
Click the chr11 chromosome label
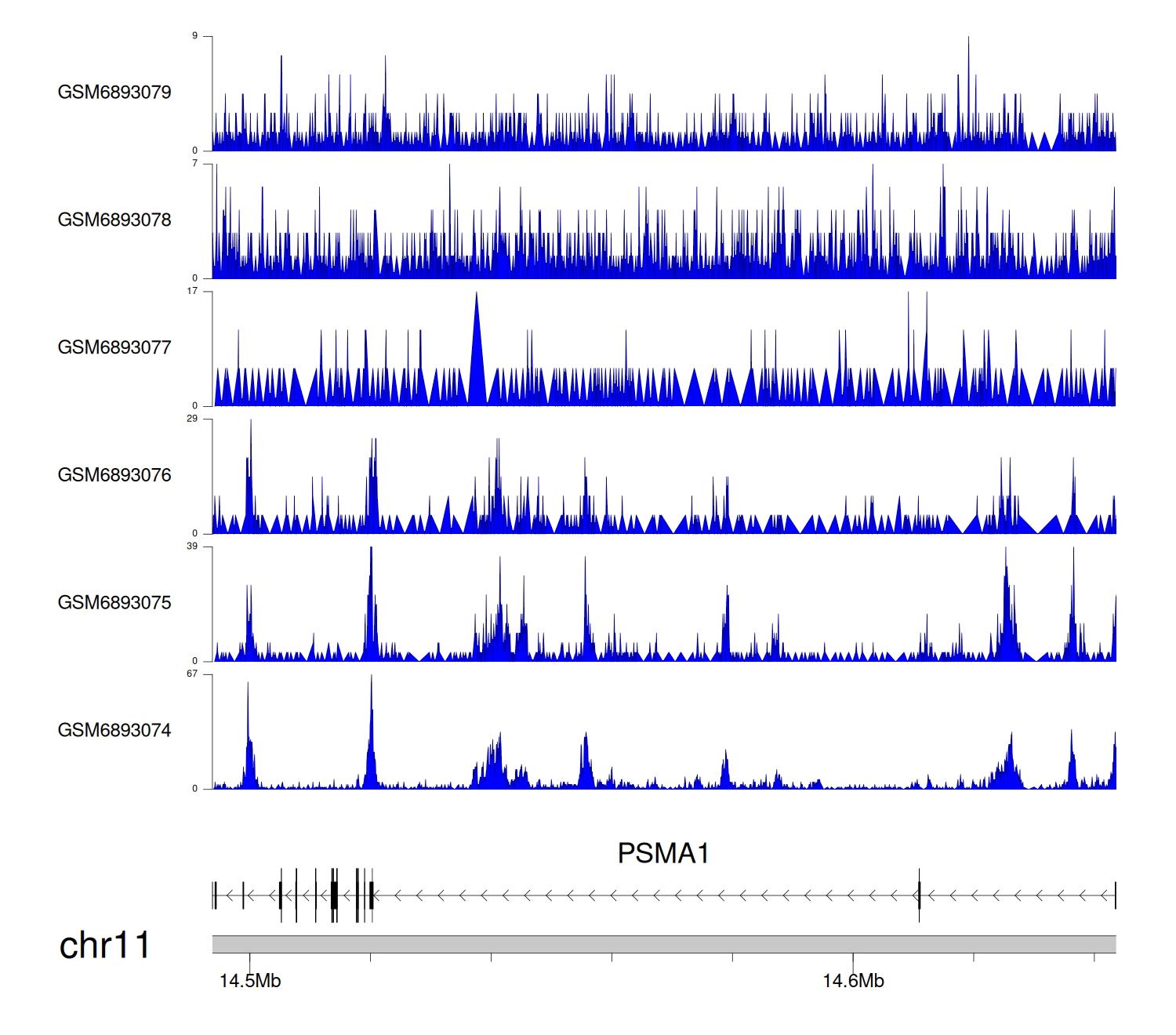[x=104, y=946]
